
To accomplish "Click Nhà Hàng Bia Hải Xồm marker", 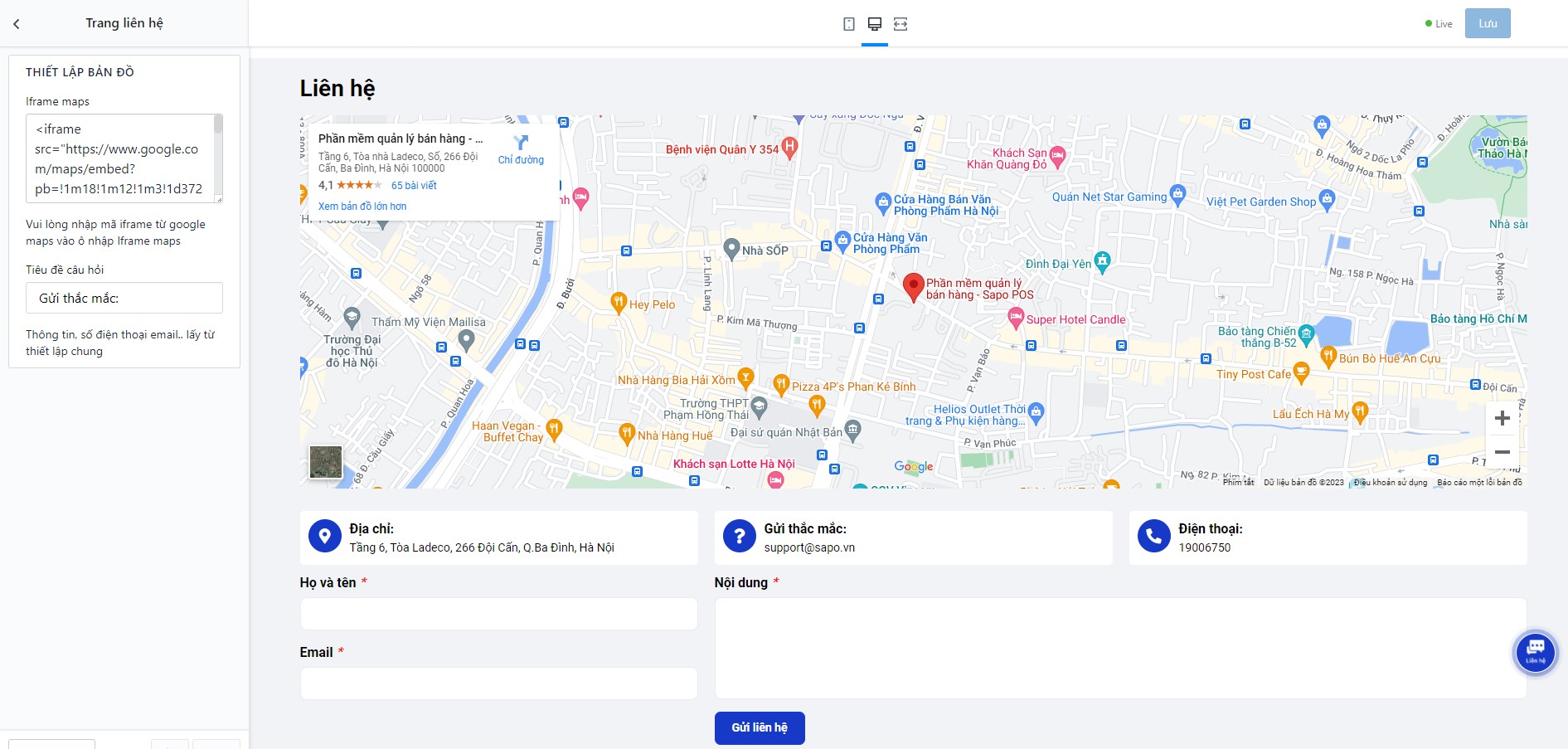I will 745,378.
